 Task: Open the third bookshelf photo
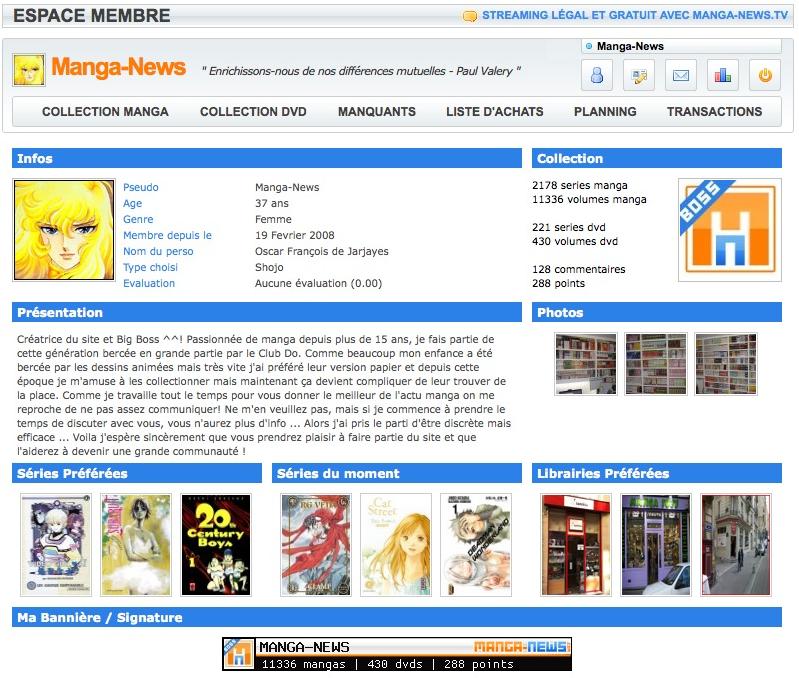(726, 364)
